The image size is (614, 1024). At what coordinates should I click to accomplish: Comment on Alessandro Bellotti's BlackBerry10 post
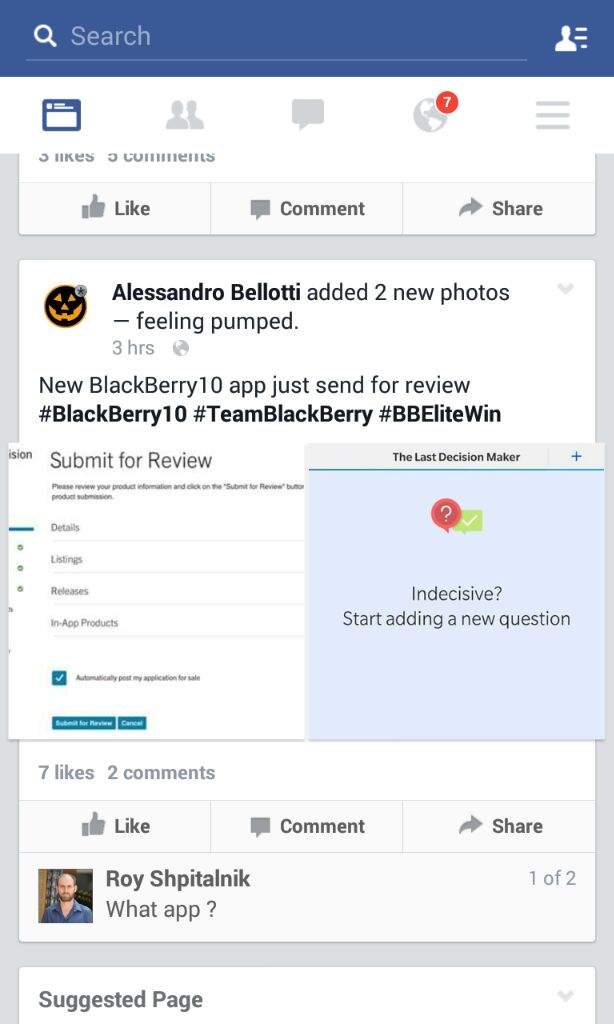[x=307, y=826]
